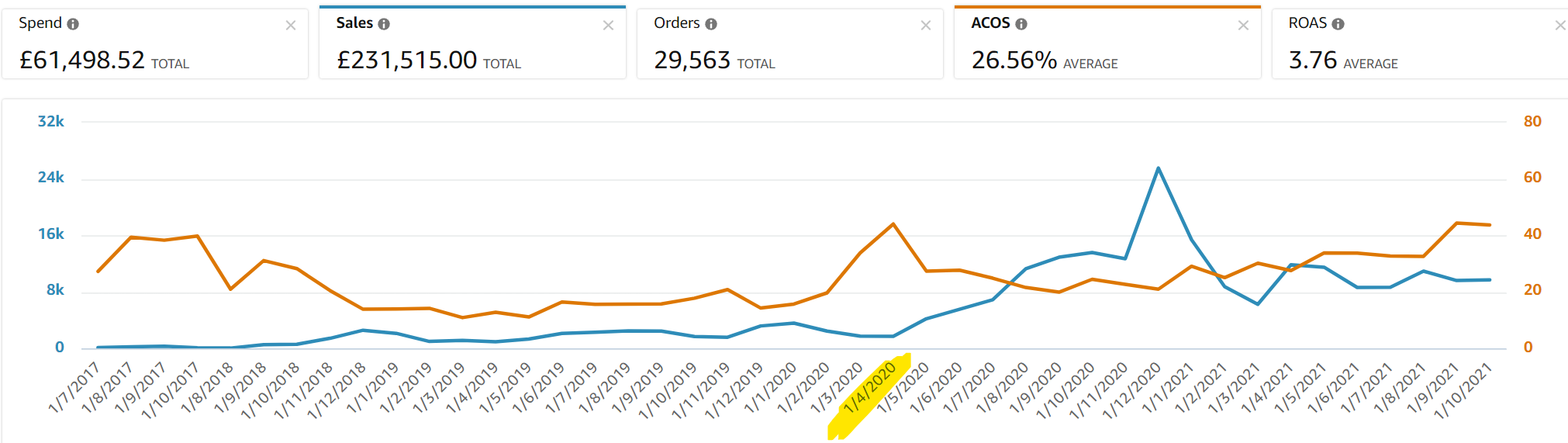Click the 32k left axis label
This screenshot has height=443, width=1568.
click(x=51, y=121)
